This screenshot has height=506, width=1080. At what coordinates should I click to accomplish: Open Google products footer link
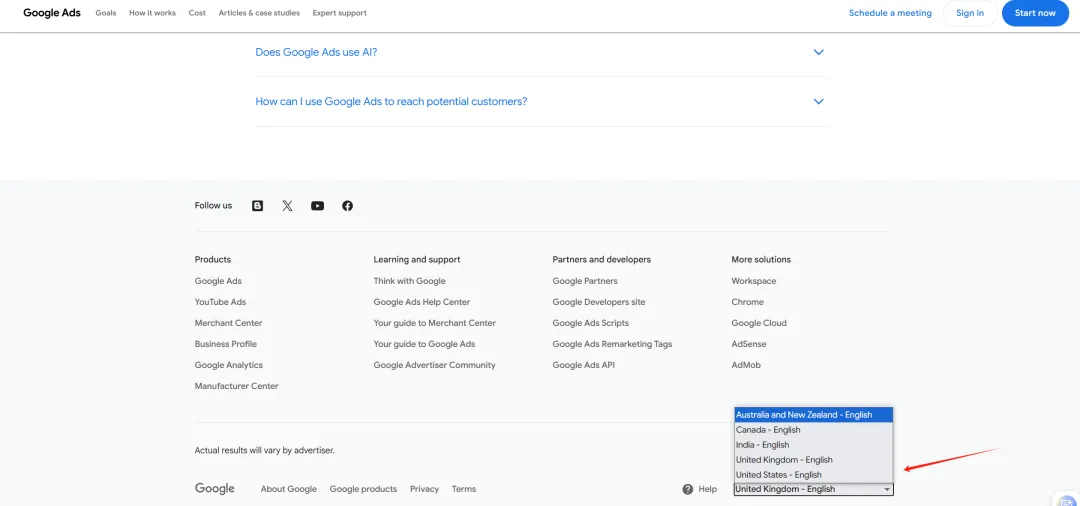tap(363, 489)
